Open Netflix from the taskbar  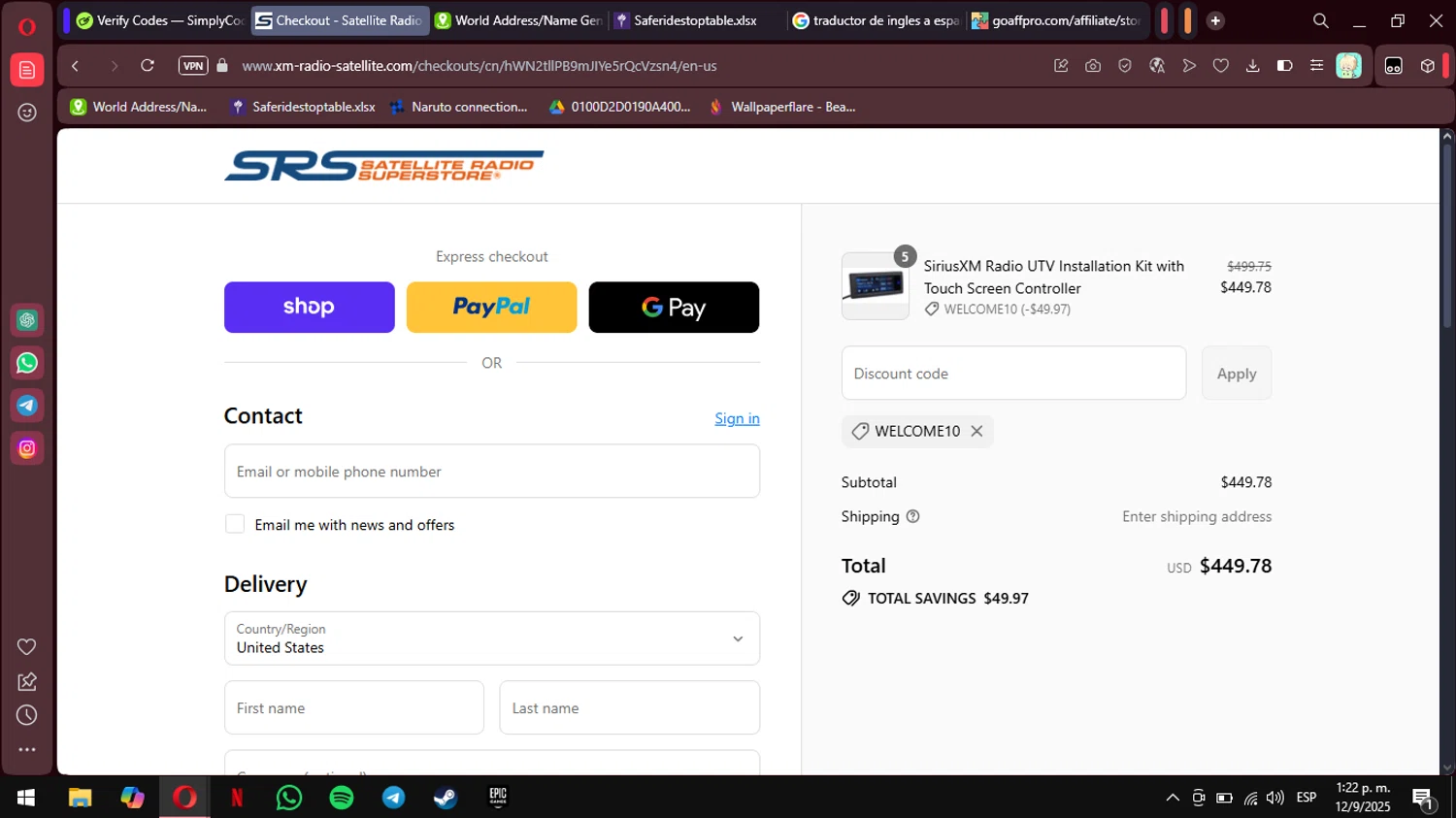pos(237,798)
